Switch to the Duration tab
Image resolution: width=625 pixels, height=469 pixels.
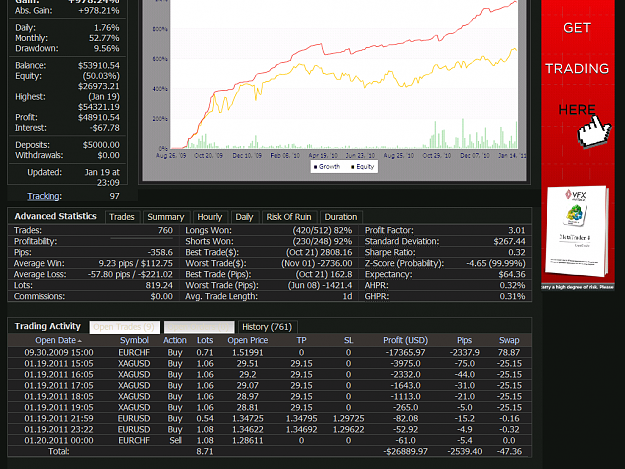coord(341,217)
